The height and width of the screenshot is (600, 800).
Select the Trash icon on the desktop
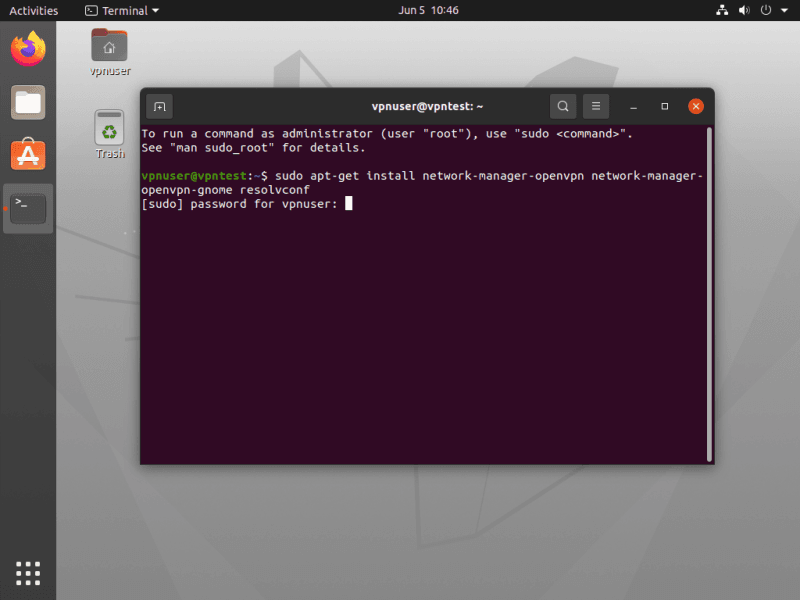click(x=109, y=130)
